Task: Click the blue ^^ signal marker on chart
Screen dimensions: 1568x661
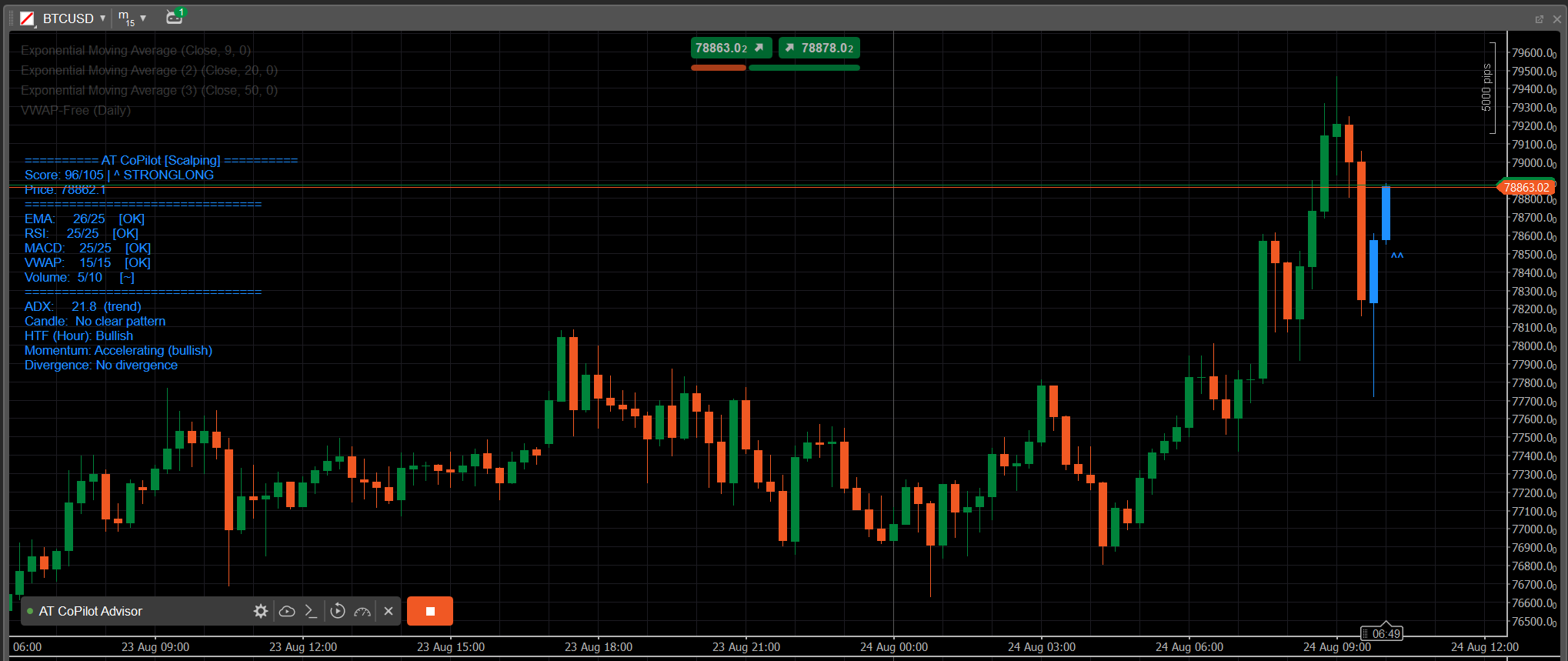Action: (1397, 255)
